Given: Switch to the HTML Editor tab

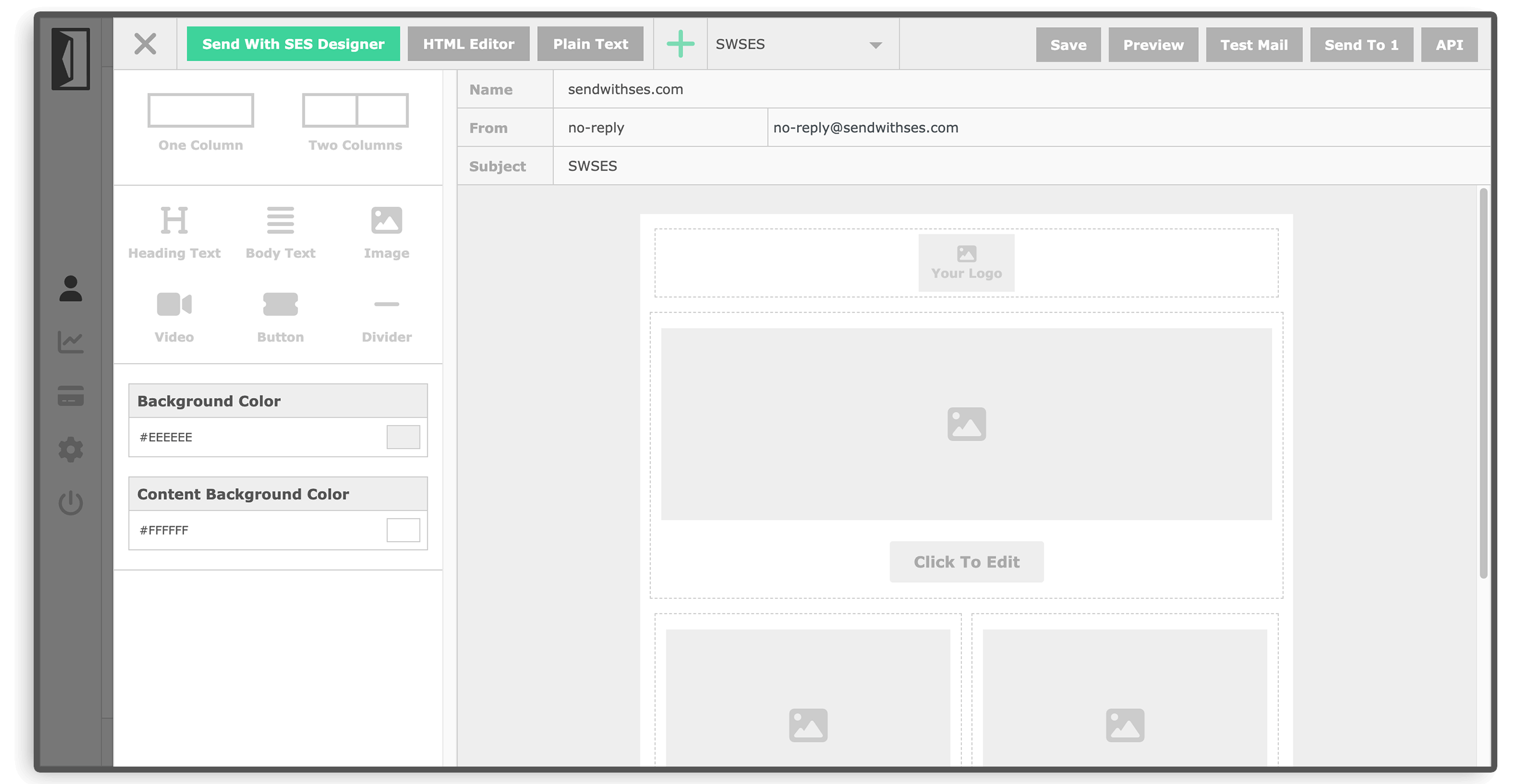Looking at the screenshot, I should (469, 44).
